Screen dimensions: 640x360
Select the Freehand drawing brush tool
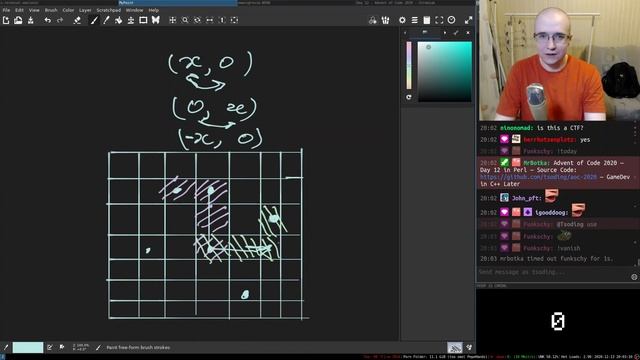(94, 20)
